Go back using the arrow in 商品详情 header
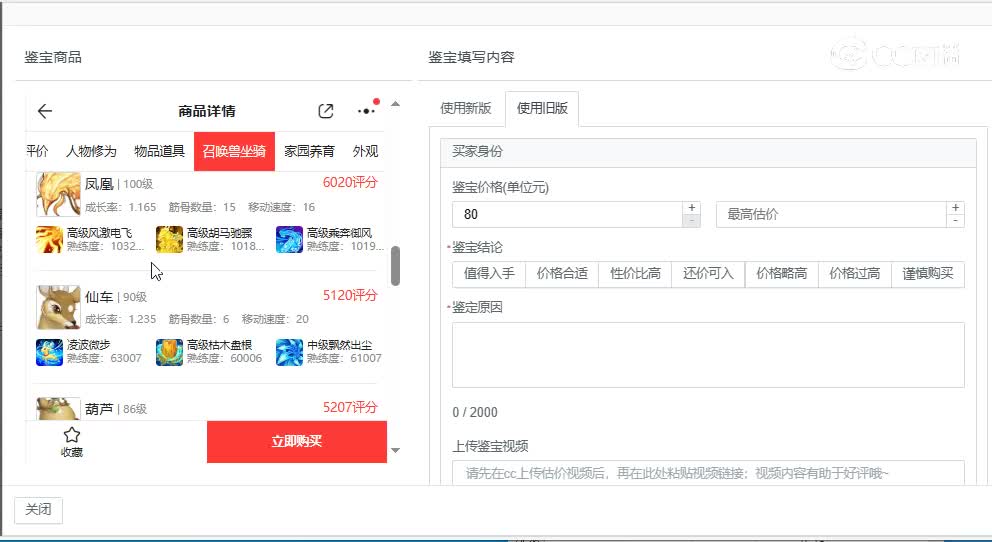Image resolution: width=992 pixels, height=542 pixels. (44, 111)
